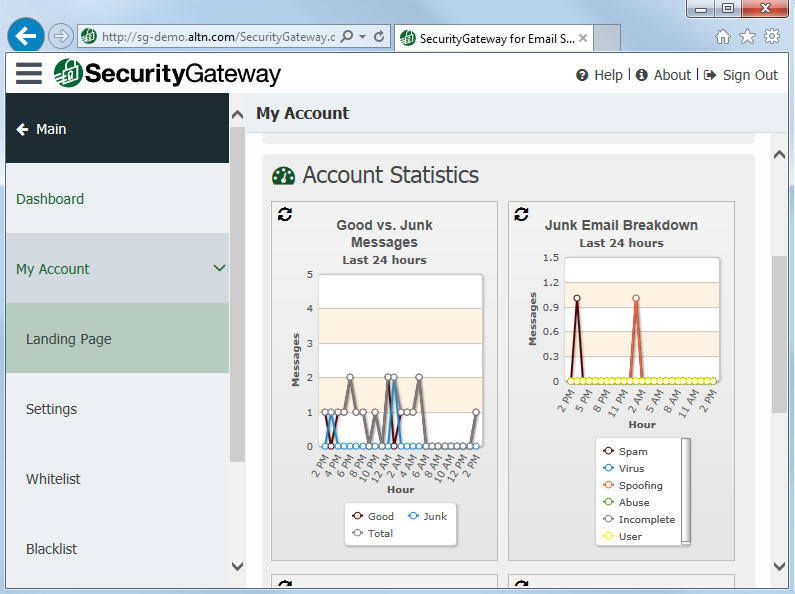The width and height of the screenshot is (795, 594).
Task: Open a new blank browser tab
Action: [x=607, y=38]
